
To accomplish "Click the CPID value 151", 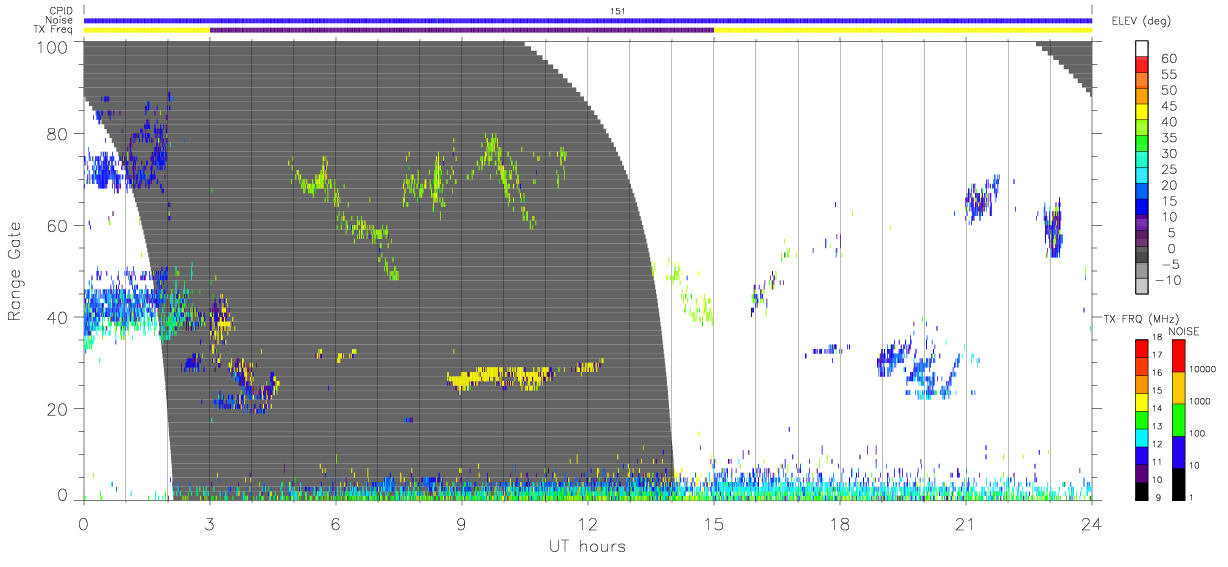I will [x=618, y=11].
